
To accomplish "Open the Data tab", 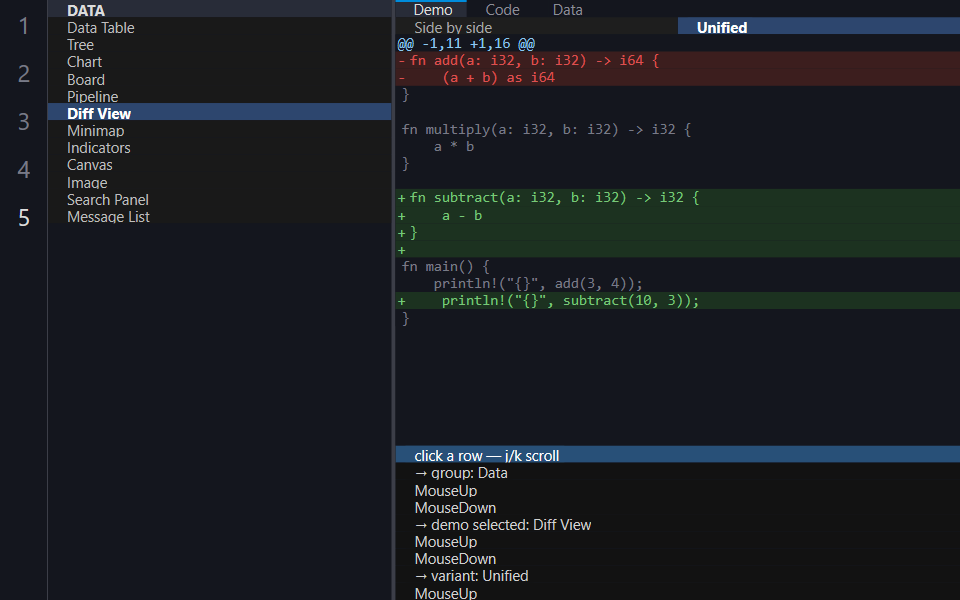I will click(568, 10).
